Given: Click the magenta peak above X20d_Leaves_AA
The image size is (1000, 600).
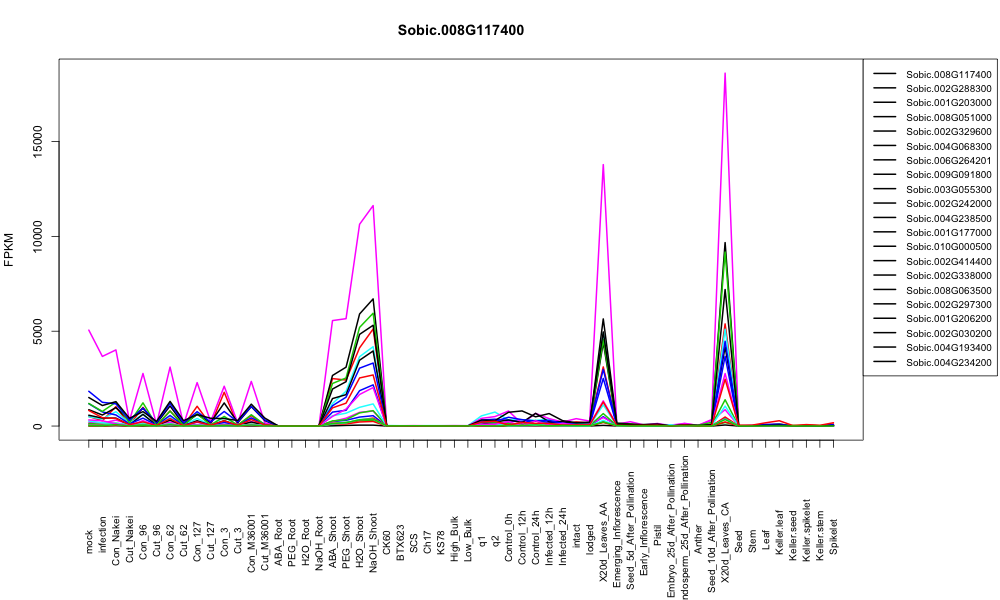Looking at the screenshot, I should click(603, 165).
